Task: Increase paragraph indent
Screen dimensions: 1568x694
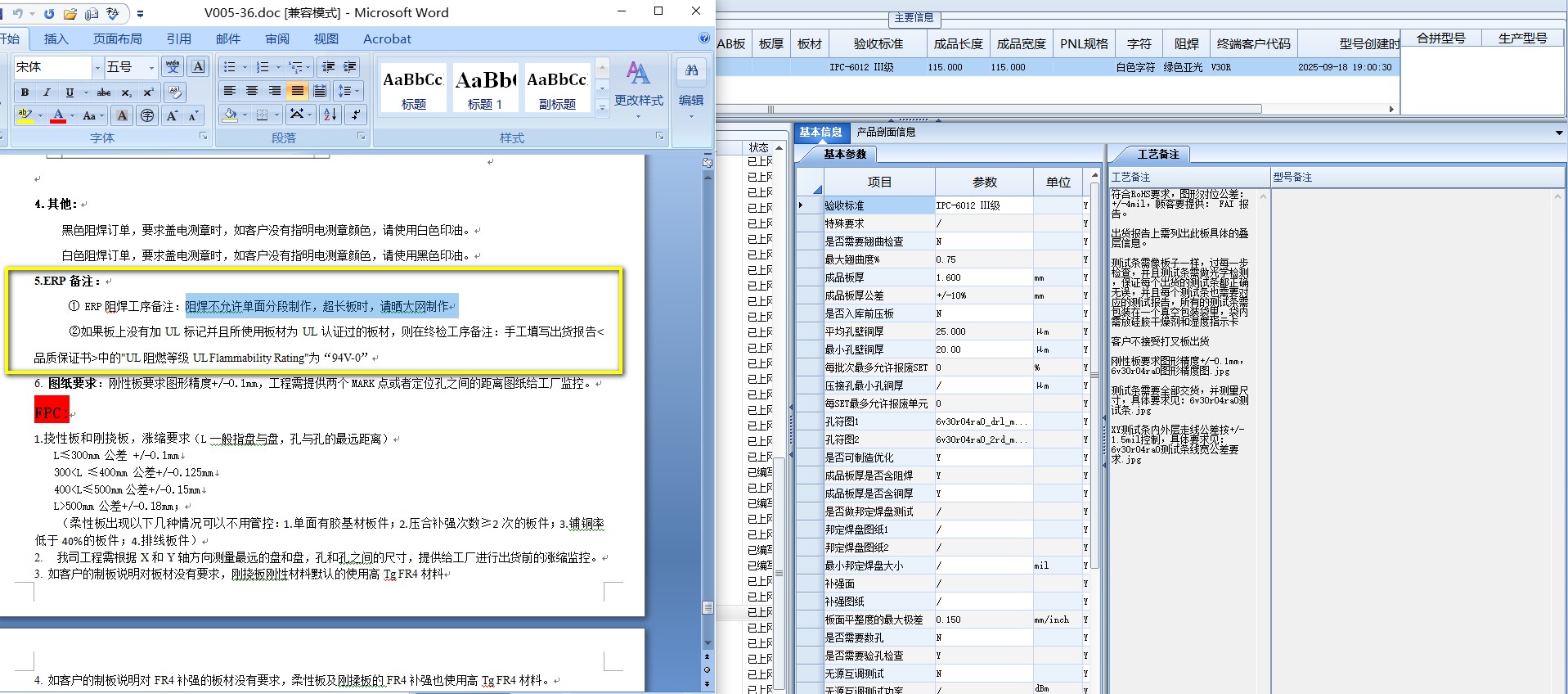Action: (350, 67)
